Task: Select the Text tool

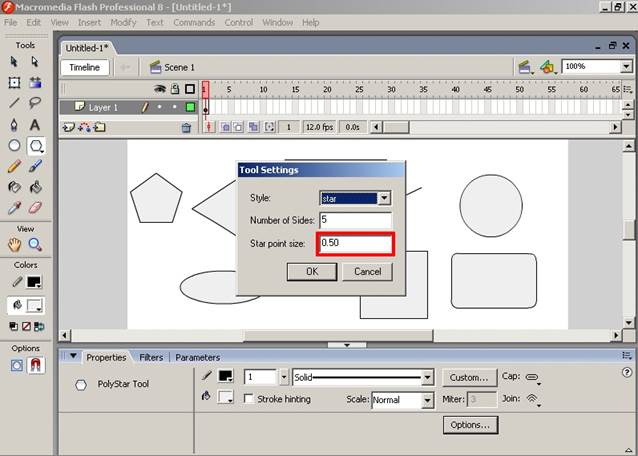Action: (x=35, y=124)
